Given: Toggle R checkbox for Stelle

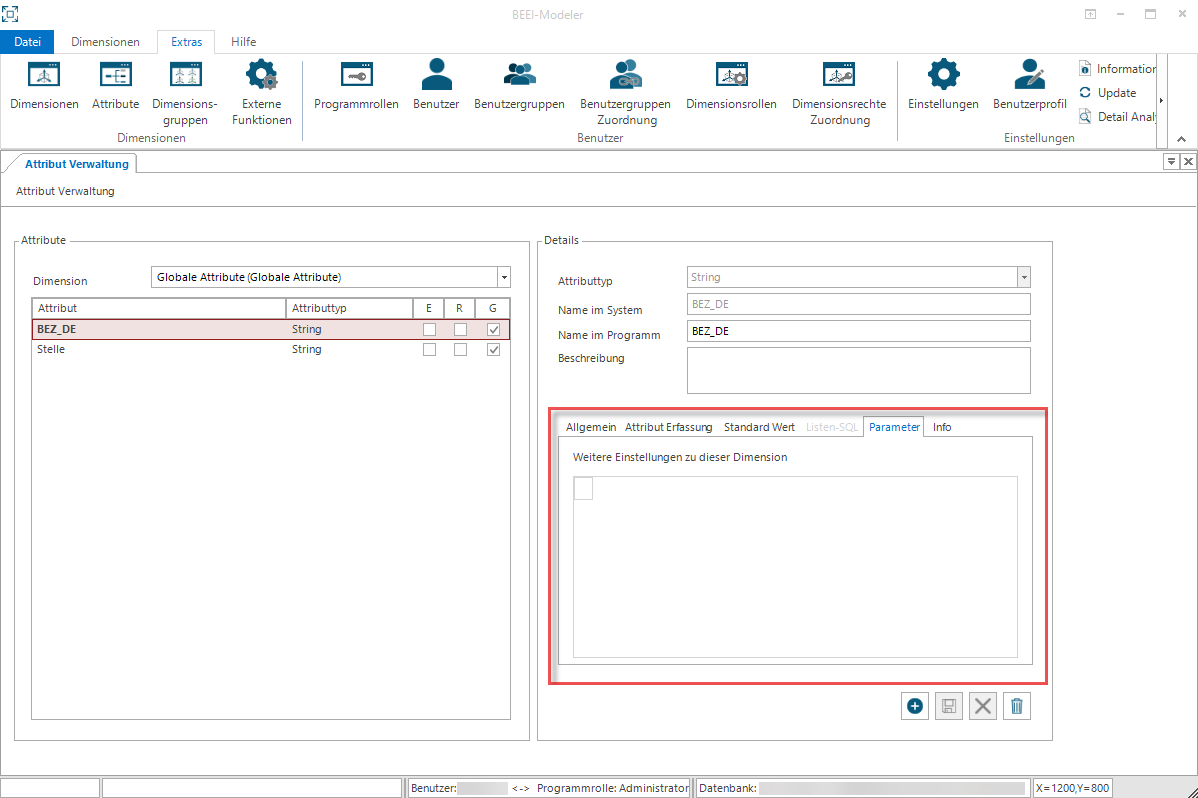Looking at the screenshot, I should (x=460, y=349).
